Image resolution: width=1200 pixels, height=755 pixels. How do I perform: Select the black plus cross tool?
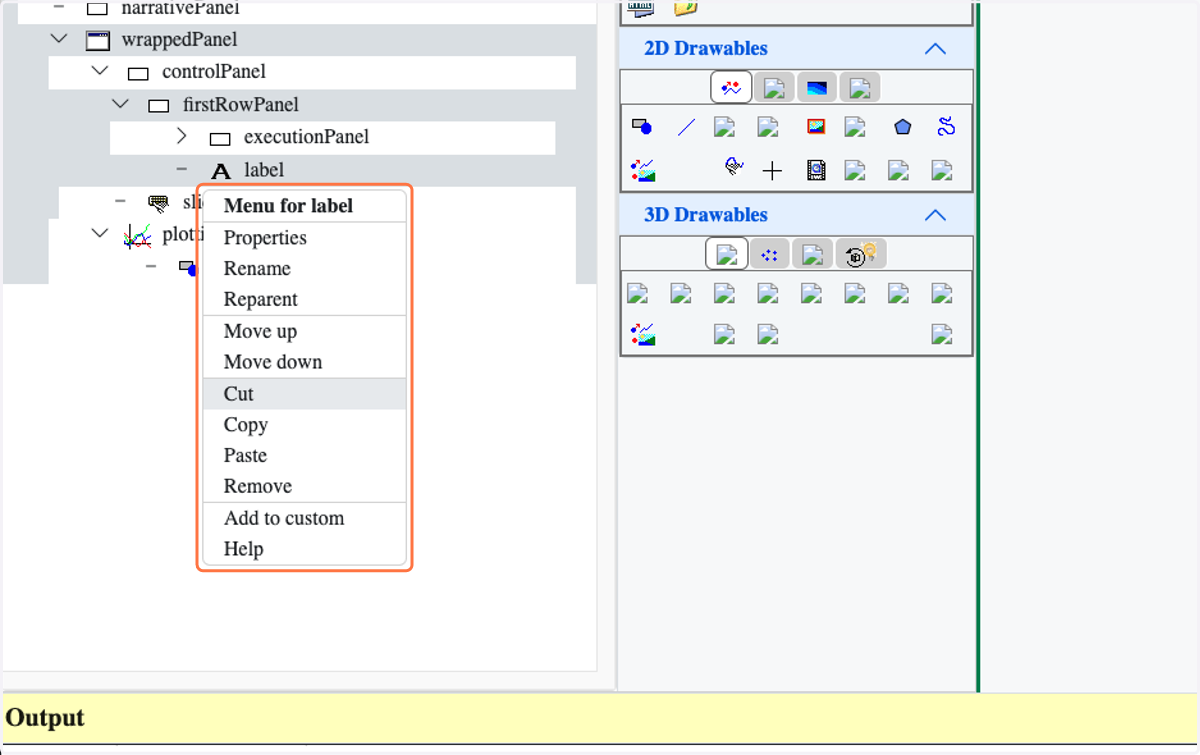[x=772, y=171]
